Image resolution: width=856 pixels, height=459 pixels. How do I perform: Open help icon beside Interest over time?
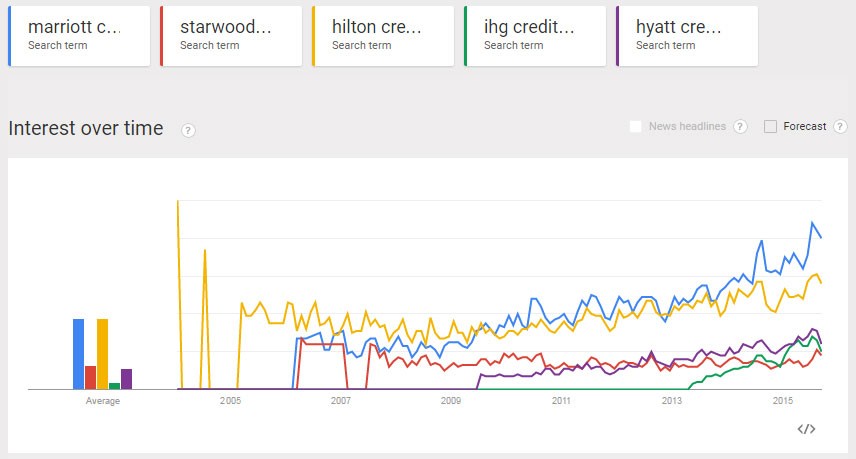point(188,130)
